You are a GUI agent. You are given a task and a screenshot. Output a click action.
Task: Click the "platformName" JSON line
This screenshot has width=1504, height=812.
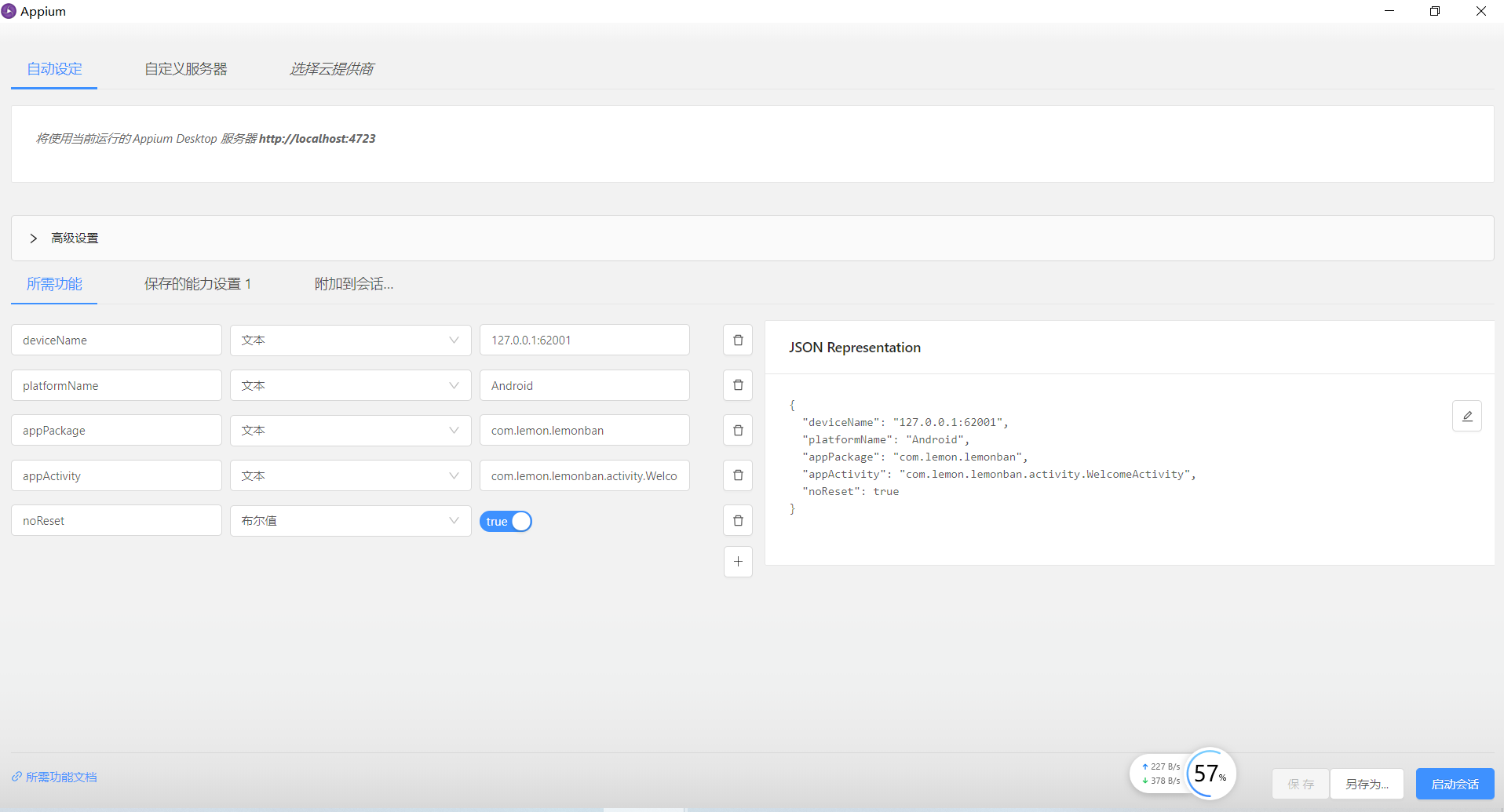point(886,440)
